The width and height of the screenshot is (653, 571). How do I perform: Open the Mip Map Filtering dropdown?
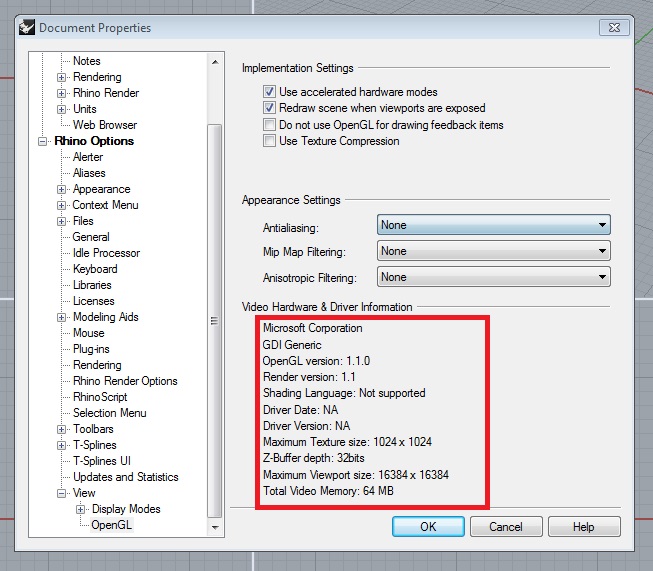pos(493,251)
